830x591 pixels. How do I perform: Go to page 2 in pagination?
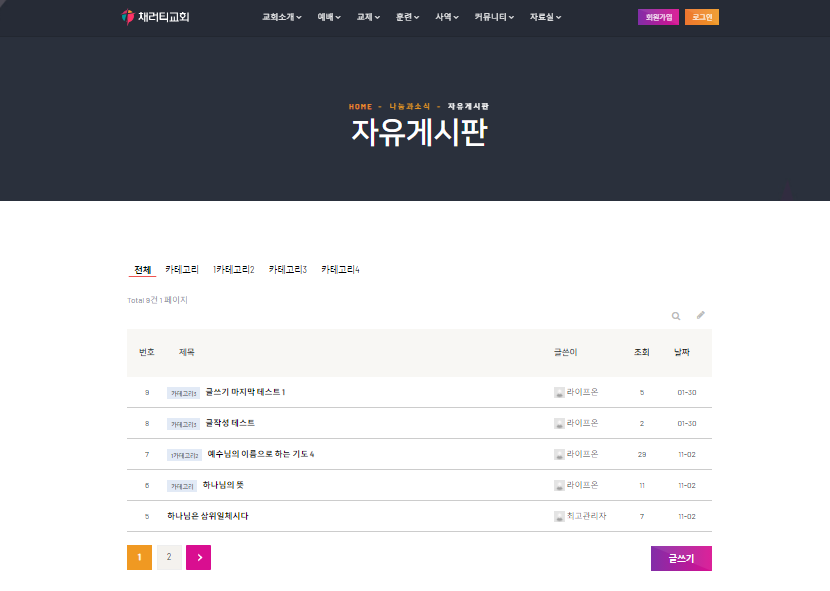[169, 557]
